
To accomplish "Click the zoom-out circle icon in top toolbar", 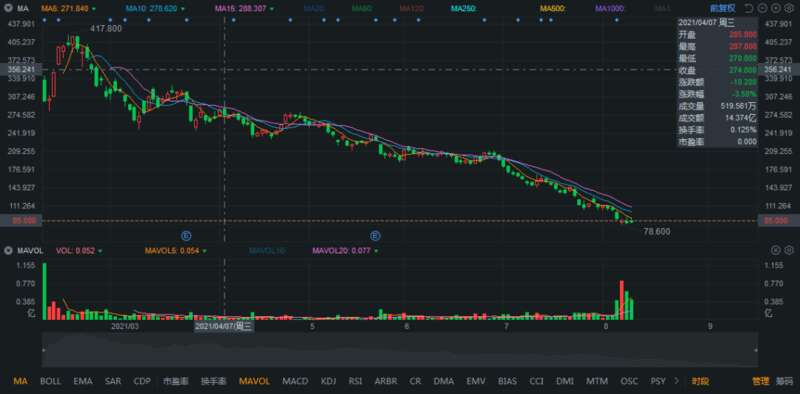I will point(762,9).
